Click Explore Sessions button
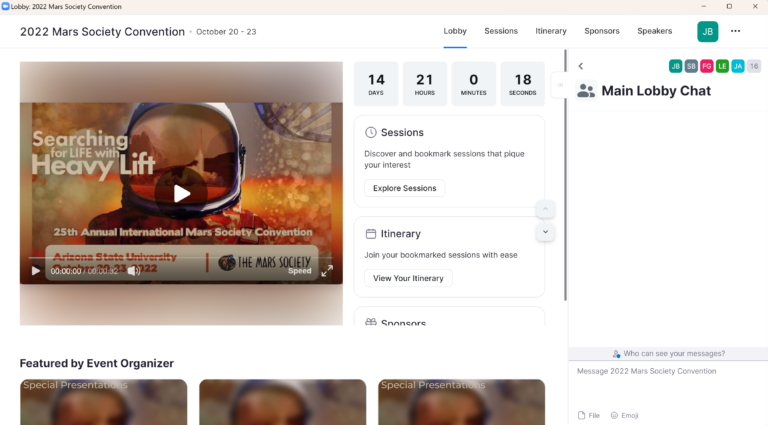This screenshot has height=425, width=768. [405, 188]
